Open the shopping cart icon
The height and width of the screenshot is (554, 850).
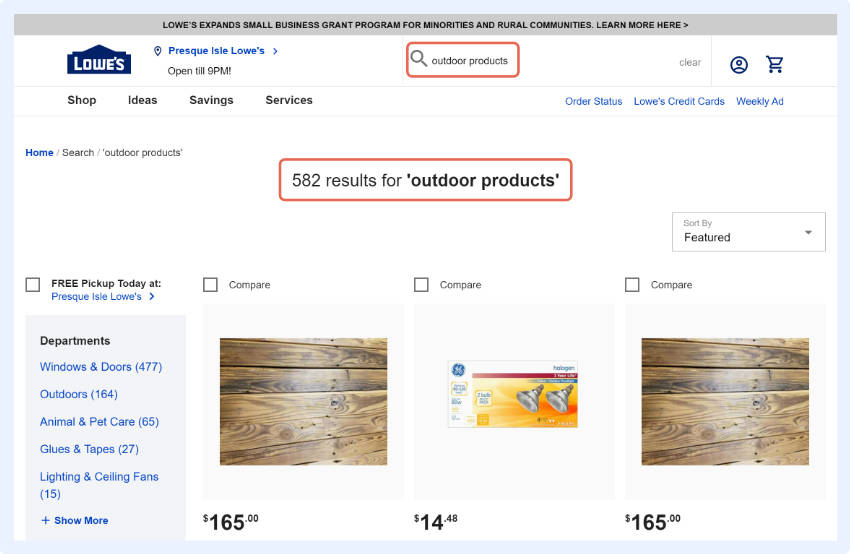tap(775, 65)
